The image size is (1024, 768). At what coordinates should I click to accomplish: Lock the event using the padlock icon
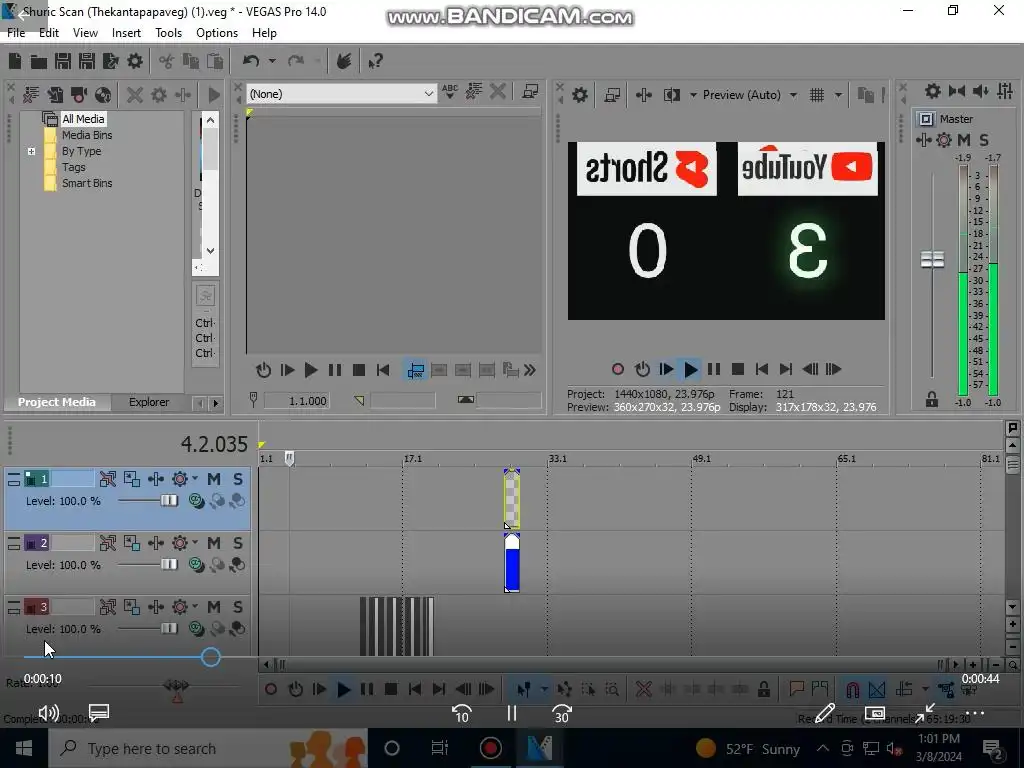tap(763, 689)
